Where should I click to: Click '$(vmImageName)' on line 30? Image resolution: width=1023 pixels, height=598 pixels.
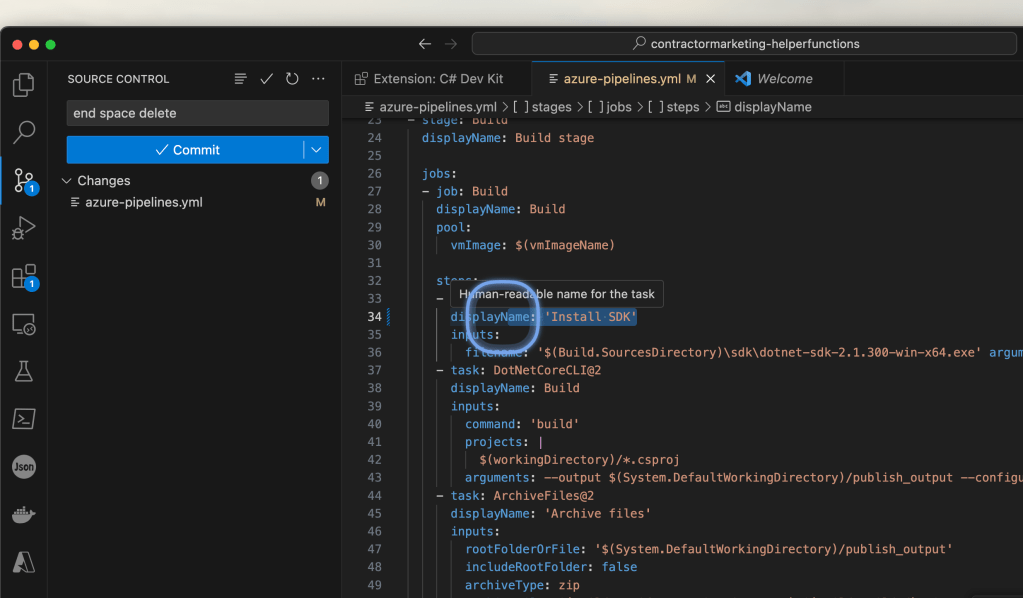[565, 246]
